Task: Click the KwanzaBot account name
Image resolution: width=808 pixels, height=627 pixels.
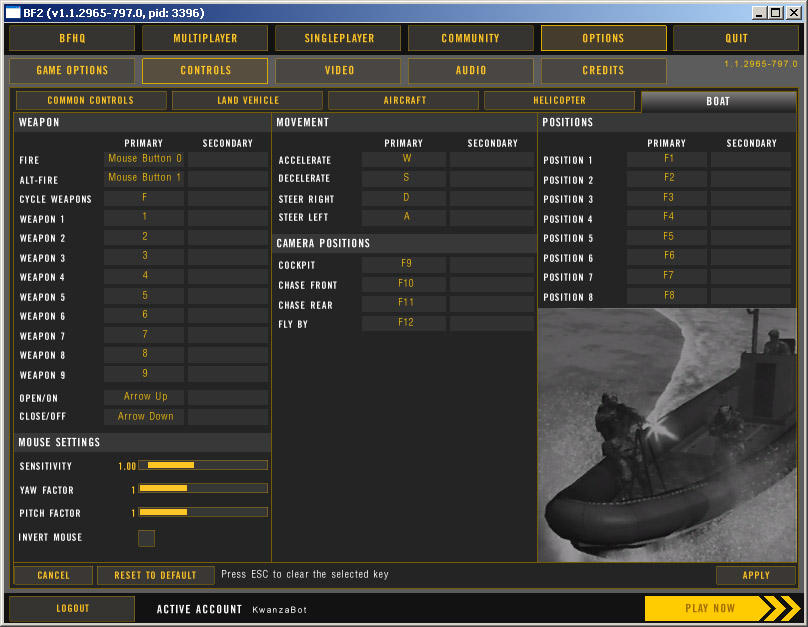Action: [x=279, y=610]
